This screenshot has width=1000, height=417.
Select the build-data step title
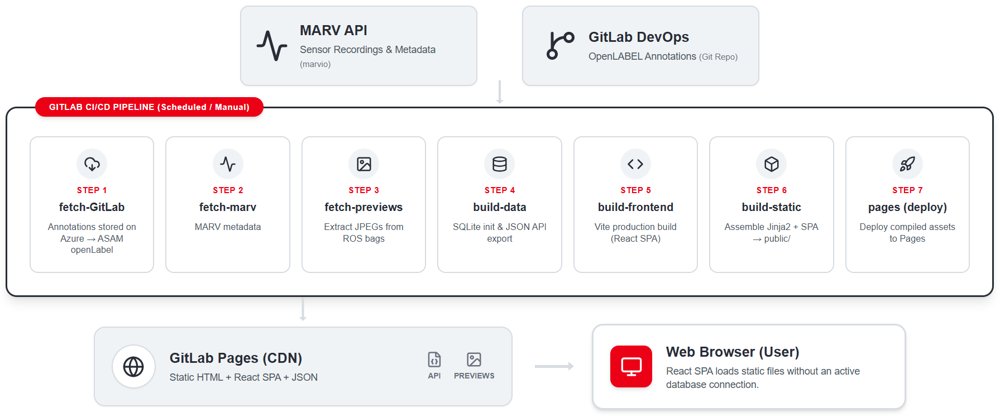click(499, 207)
